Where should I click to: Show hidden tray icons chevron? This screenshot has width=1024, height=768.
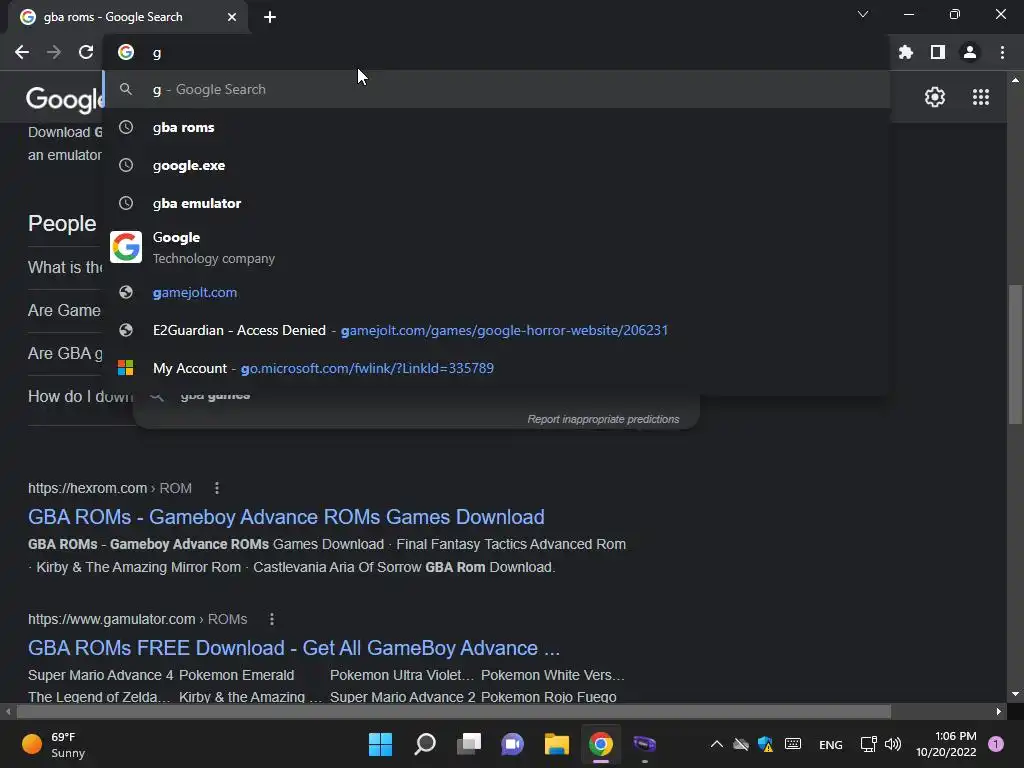point(716,744)
